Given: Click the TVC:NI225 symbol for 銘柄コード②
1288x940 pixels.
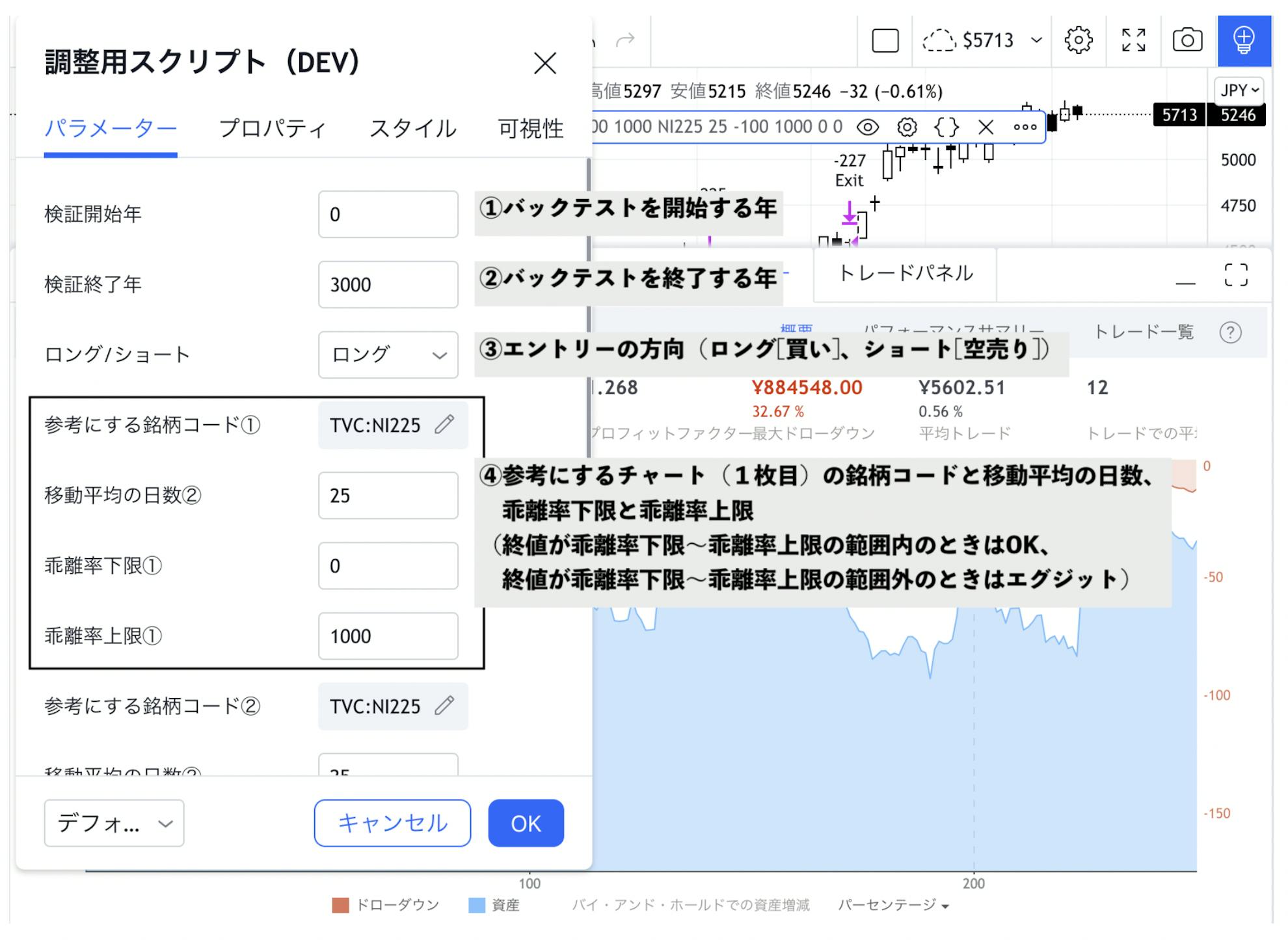Looking at the screenshot, I should click(375, 706).
